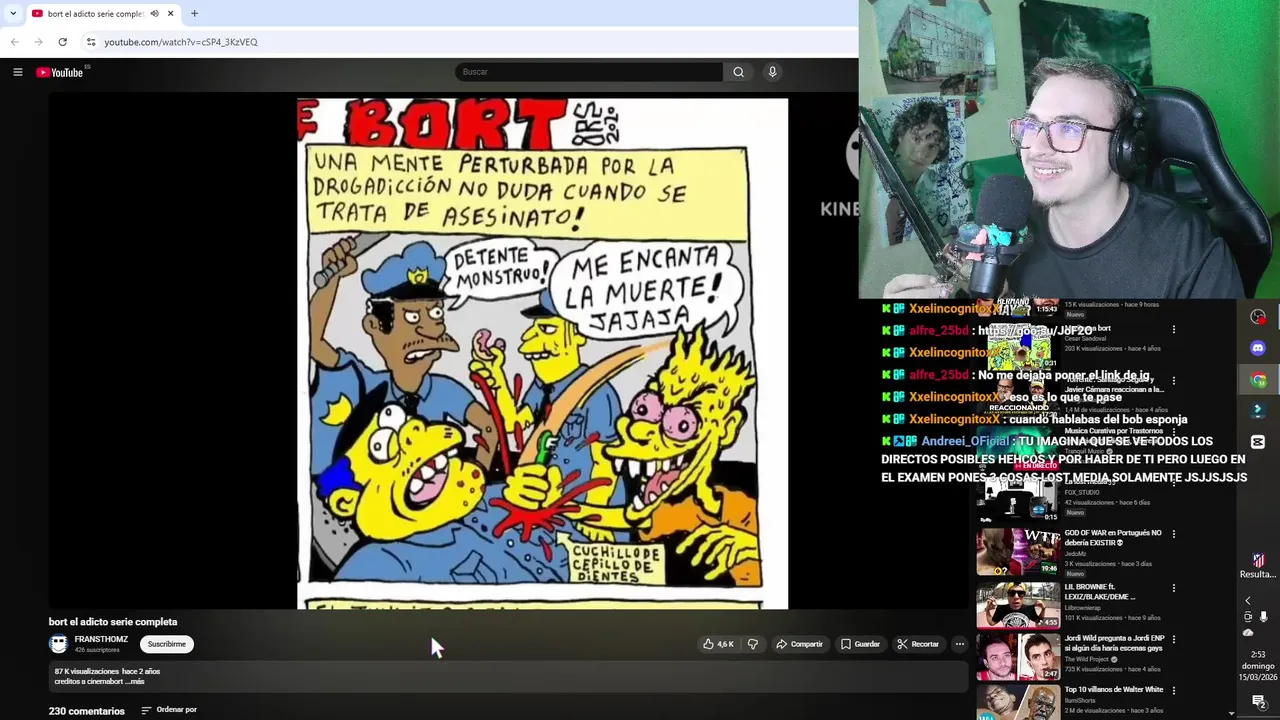1280x720 pixels.
Task: Open Top 10 villanos de Walter White
Action: pos(1113,689)
